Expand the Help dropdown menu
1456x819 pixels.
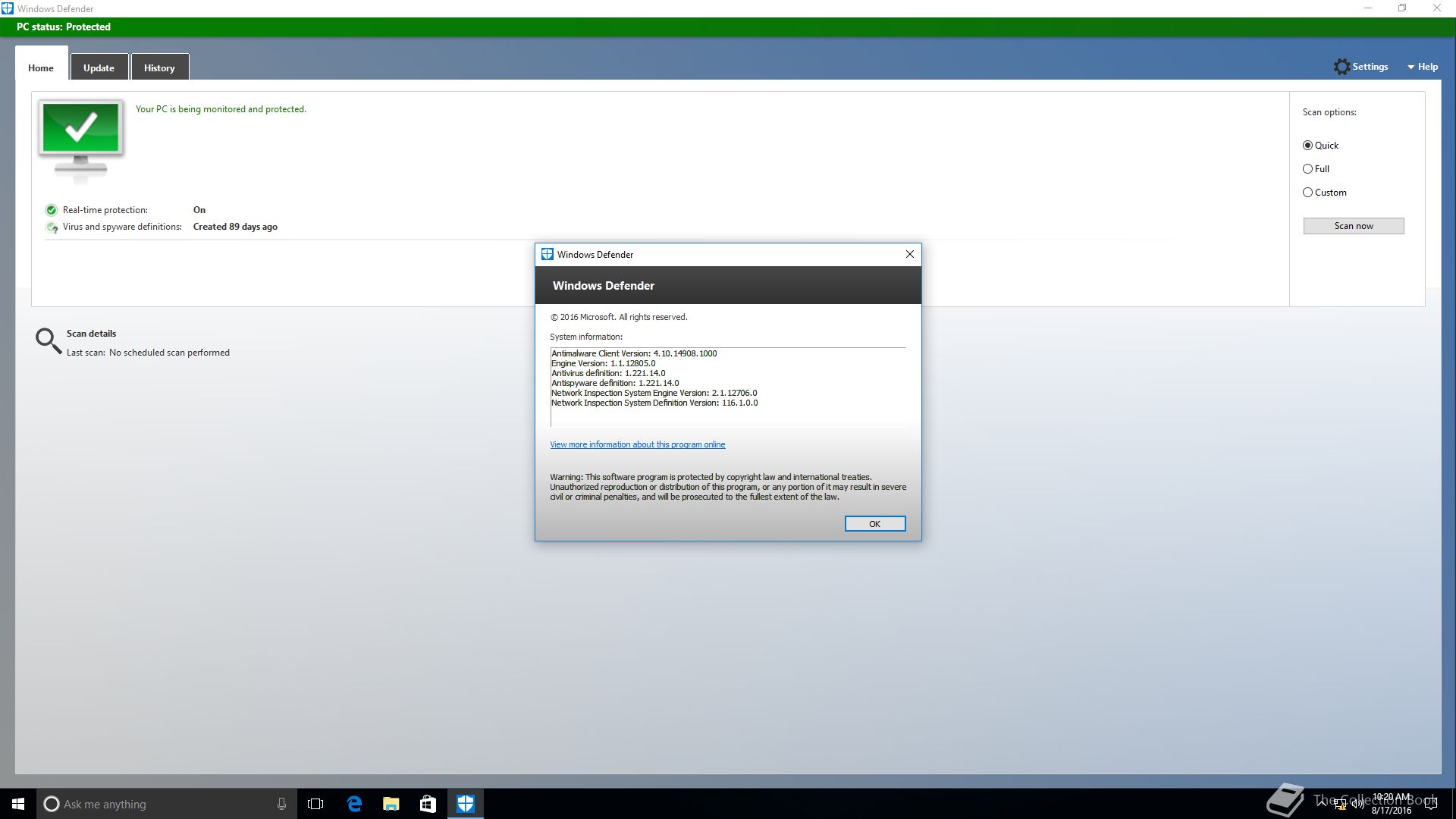pos(1423,67)
